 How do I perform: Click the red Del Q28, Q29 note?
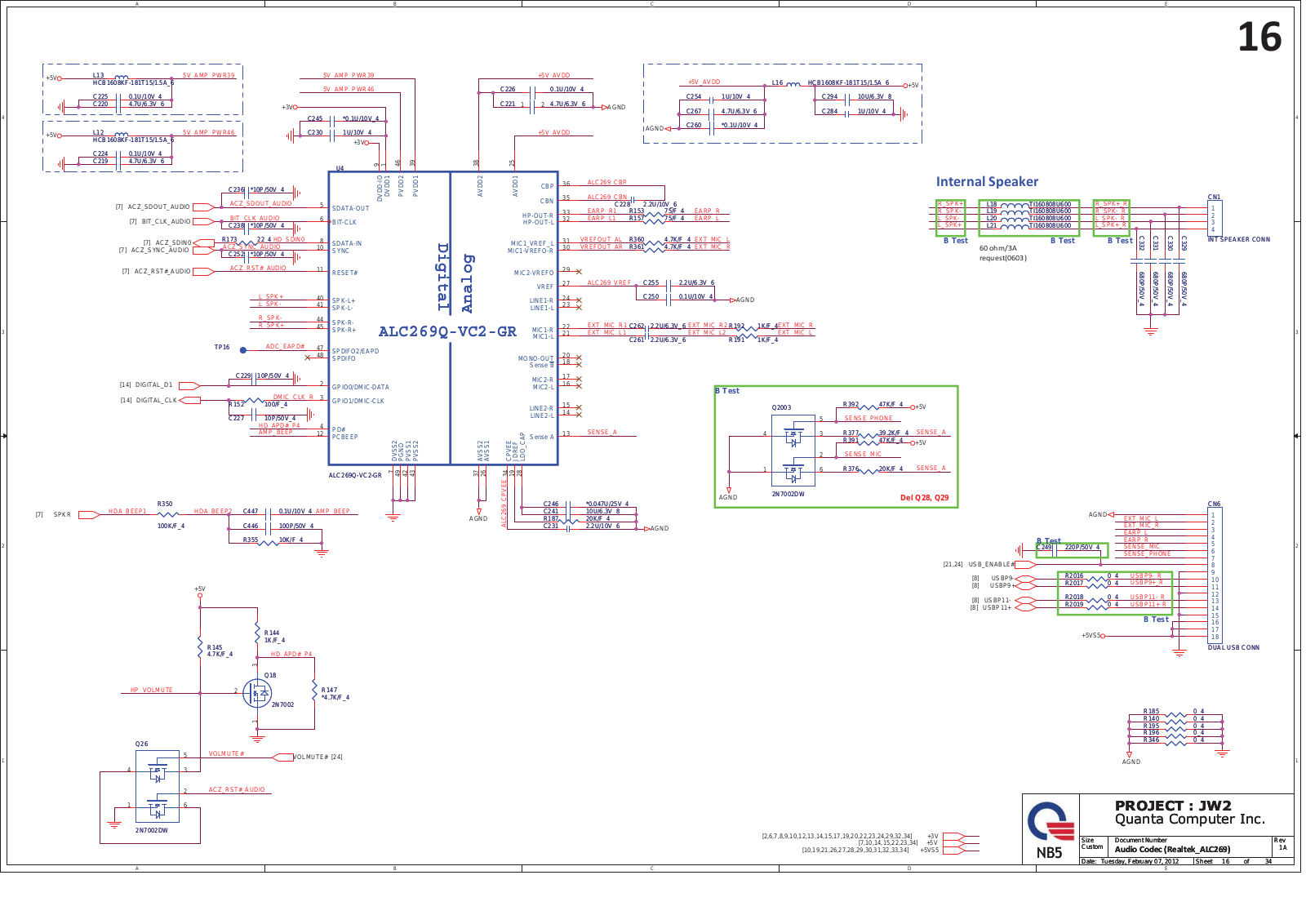(924, 498)
